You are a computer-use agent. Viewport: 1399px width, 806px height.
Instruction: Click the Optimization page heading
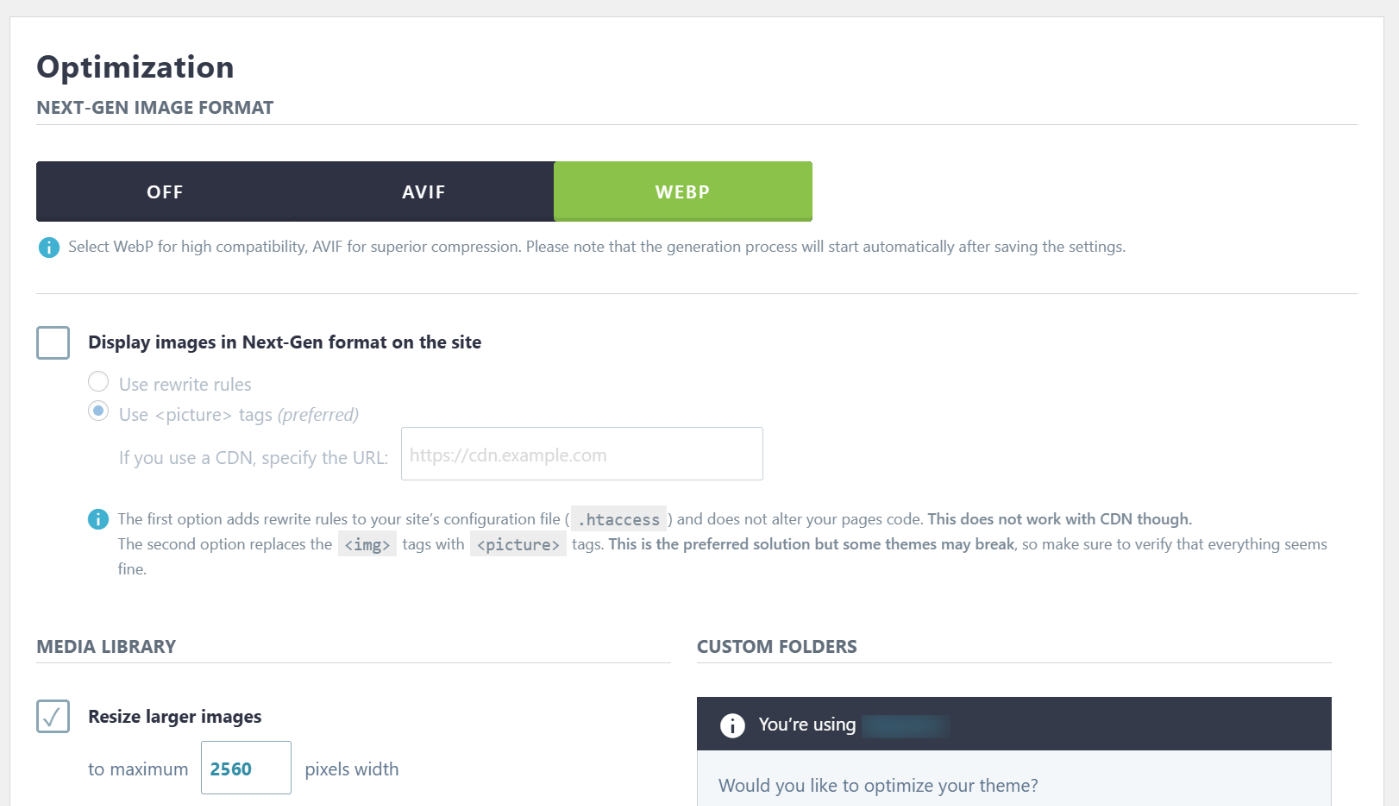(135, 67)
